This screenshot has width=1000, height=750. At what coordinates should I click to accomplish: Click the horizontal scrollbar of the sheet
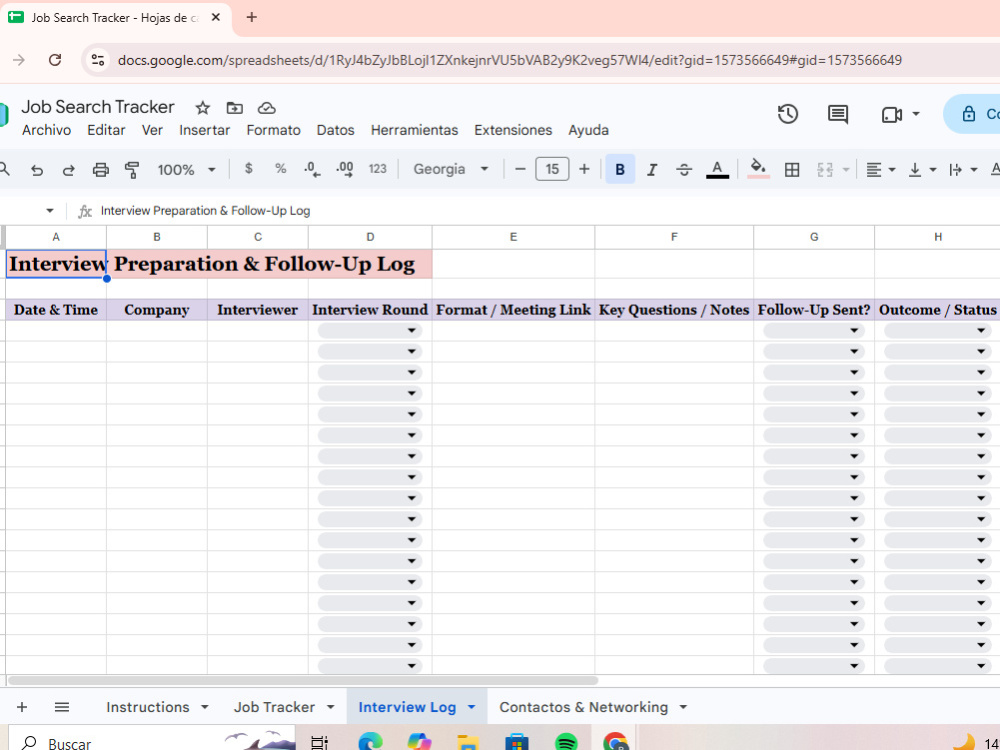click(x=303, y=680)
